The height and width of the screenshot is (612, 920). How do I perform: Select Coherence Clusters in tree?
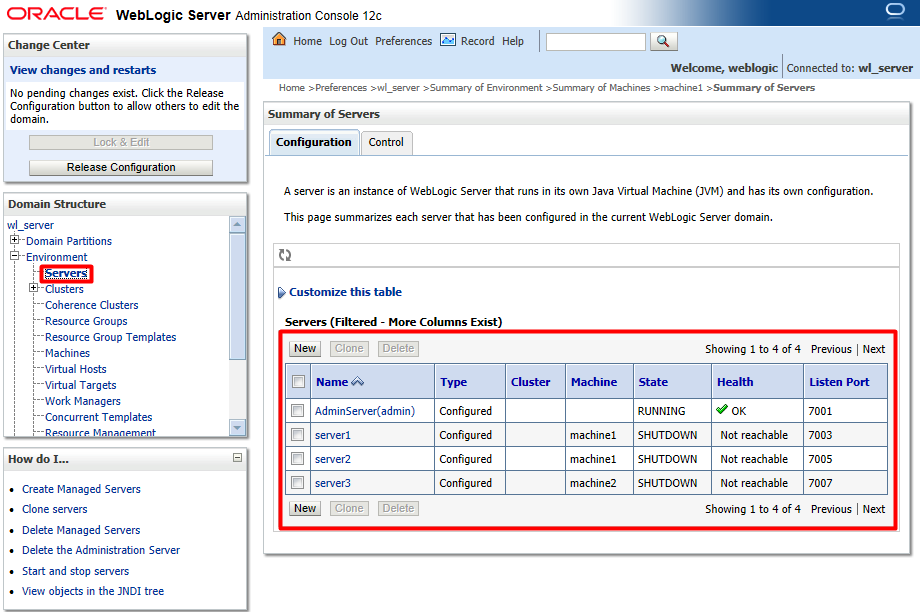pyautogui.click(x=92, y=305)
